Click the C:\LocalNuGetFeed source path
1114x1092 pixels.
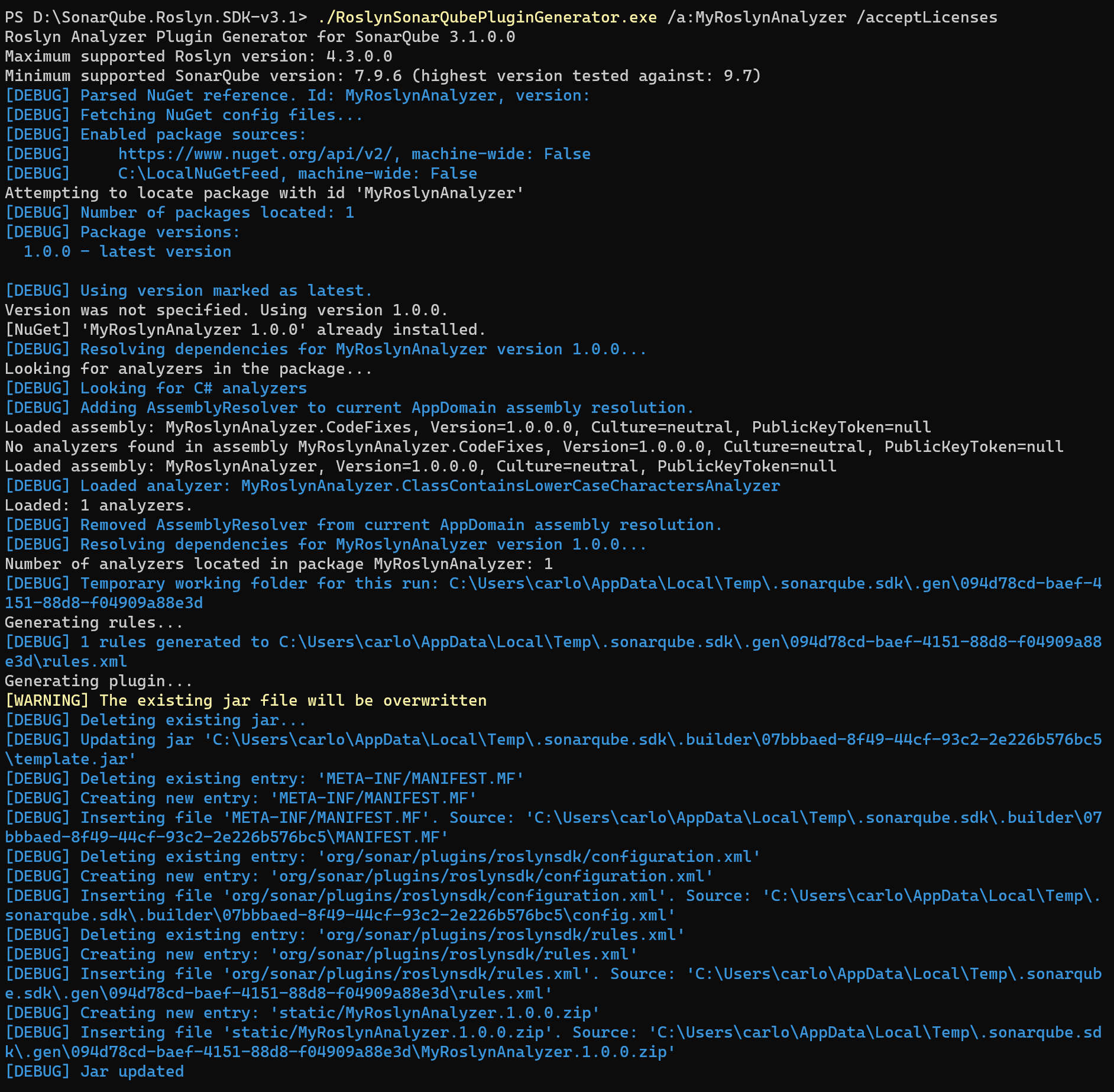pyautogui.click(x=199, y=173)
